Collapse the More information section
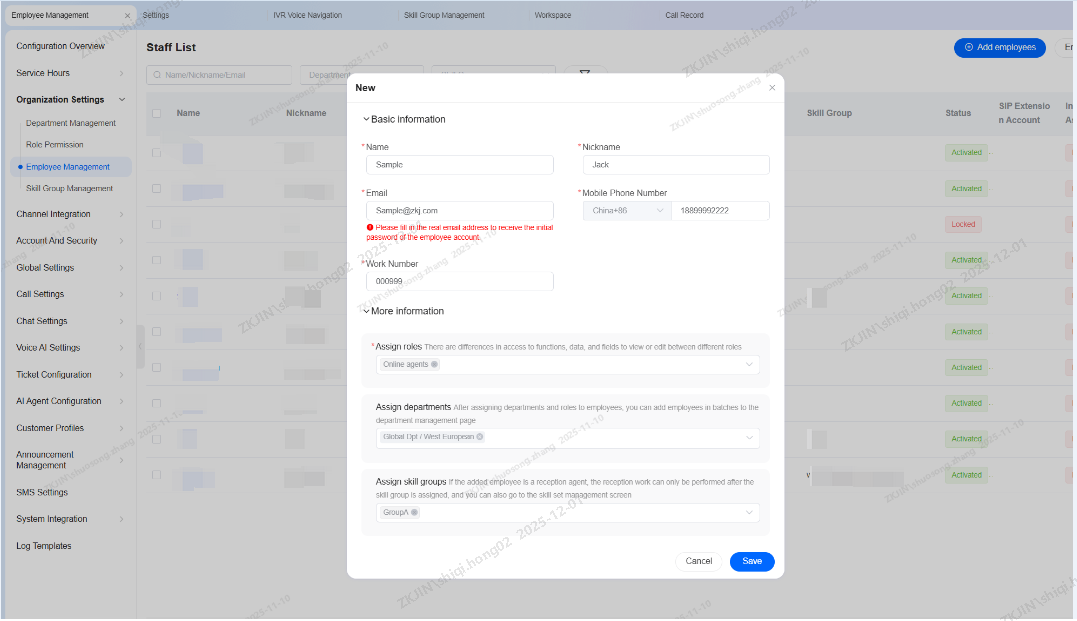Viewport: 1077px width, 621px height. point(366,311)
